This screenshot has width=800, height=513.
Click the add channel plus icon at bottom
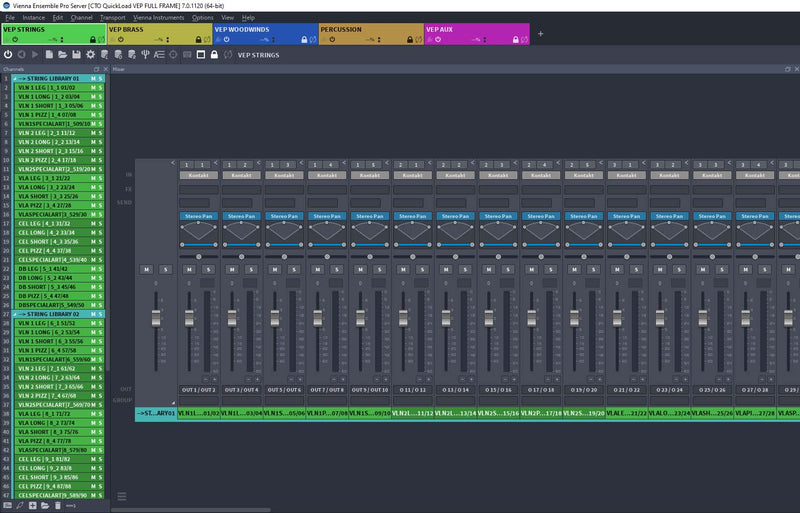point(32,505)
